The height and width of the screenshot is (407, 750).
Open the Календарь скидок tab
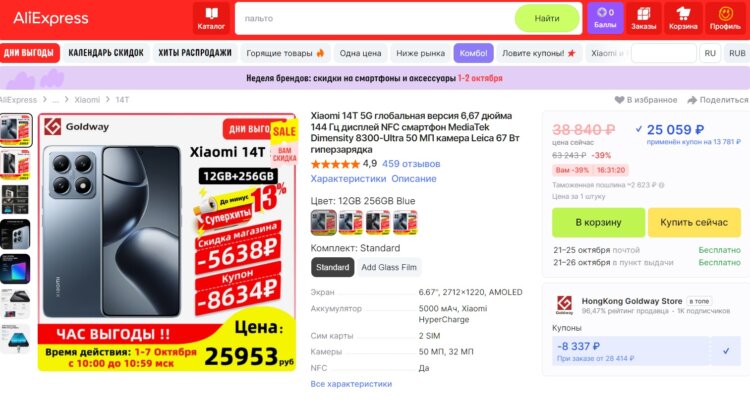click(x=106, y=53)
